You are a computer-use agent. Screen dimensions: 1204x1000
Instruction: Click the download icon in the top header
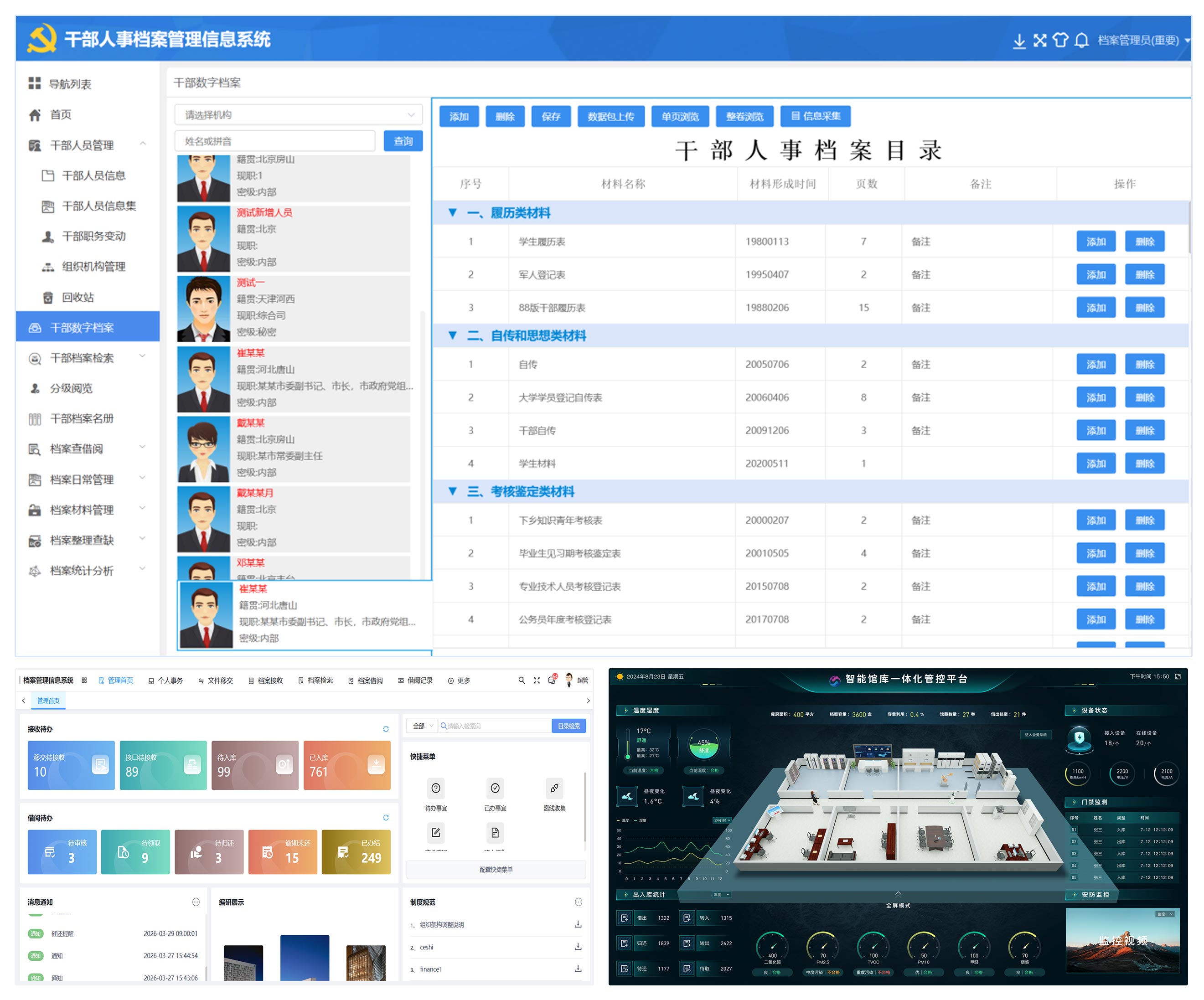click(1019, 41)
